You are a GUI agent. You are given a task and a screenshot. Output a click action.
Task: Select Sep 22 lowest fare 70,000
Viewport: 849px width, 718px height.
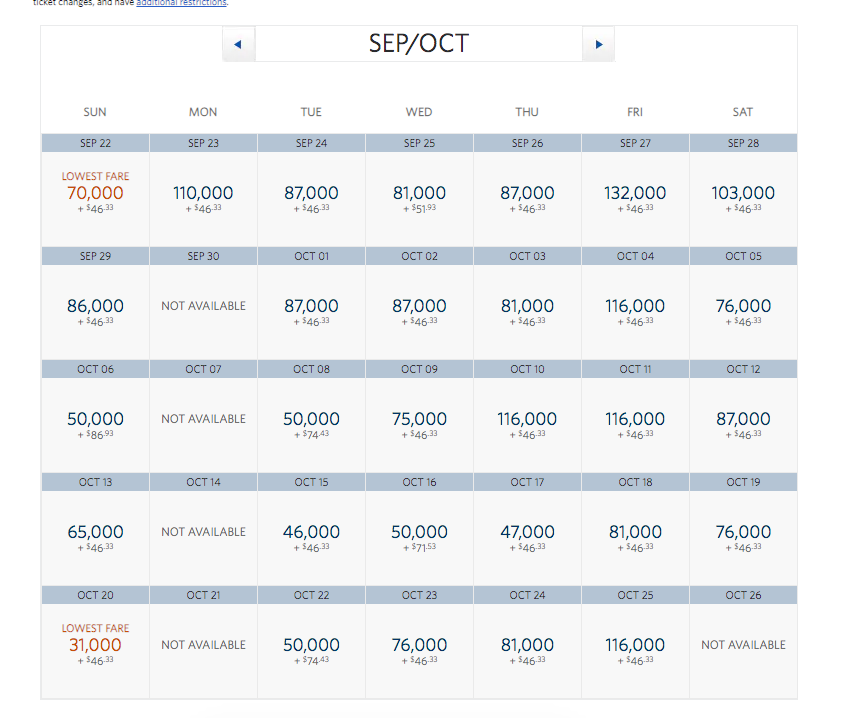95,193
